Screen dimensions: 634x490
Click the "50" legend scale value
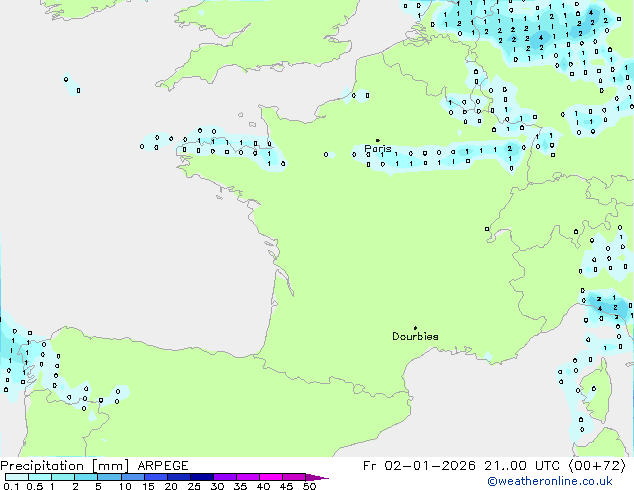click(x=309, y=486)
